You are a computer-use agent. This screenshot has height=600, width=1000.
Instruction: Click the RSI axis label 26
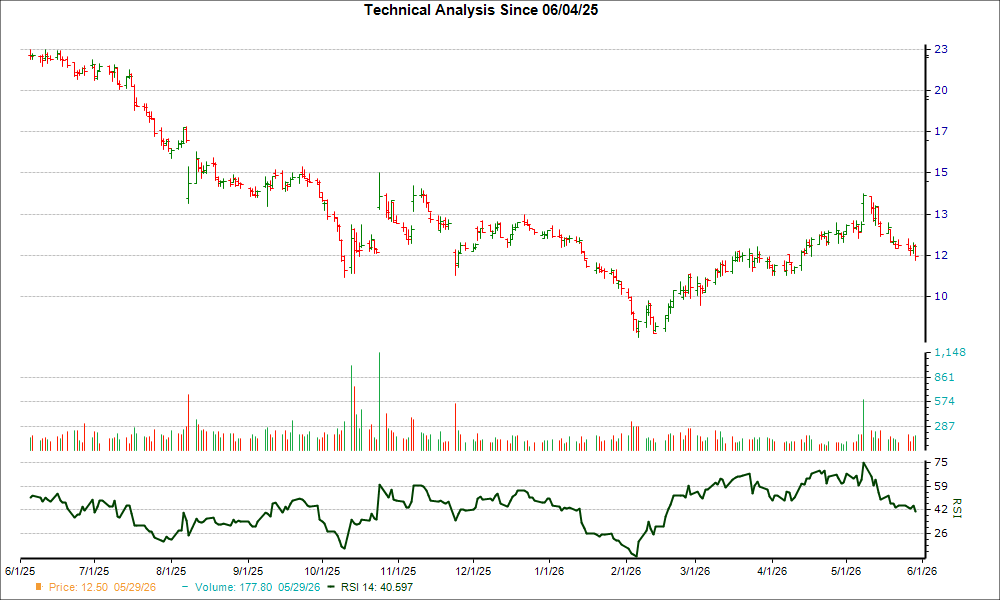(941, 533)
